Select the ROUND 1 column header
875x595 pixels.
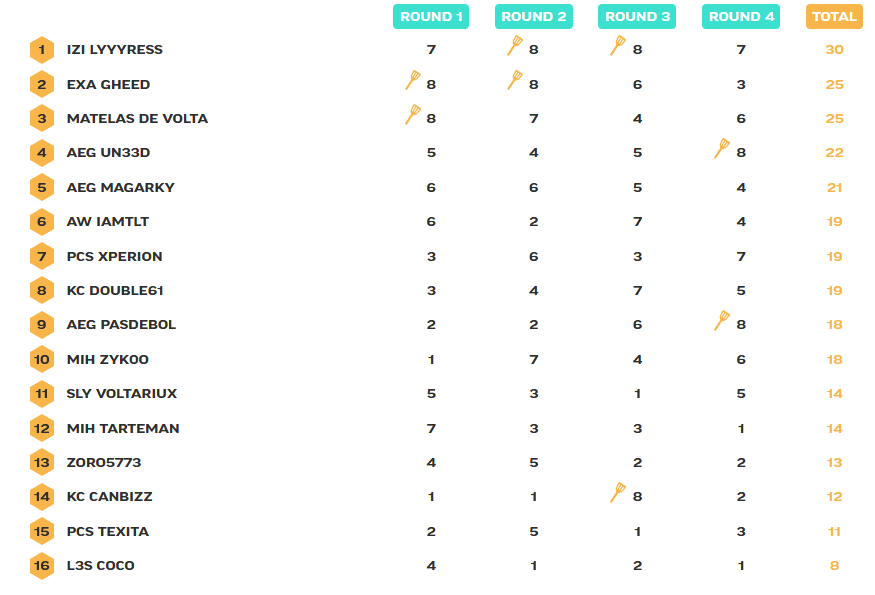click(431, 16)
